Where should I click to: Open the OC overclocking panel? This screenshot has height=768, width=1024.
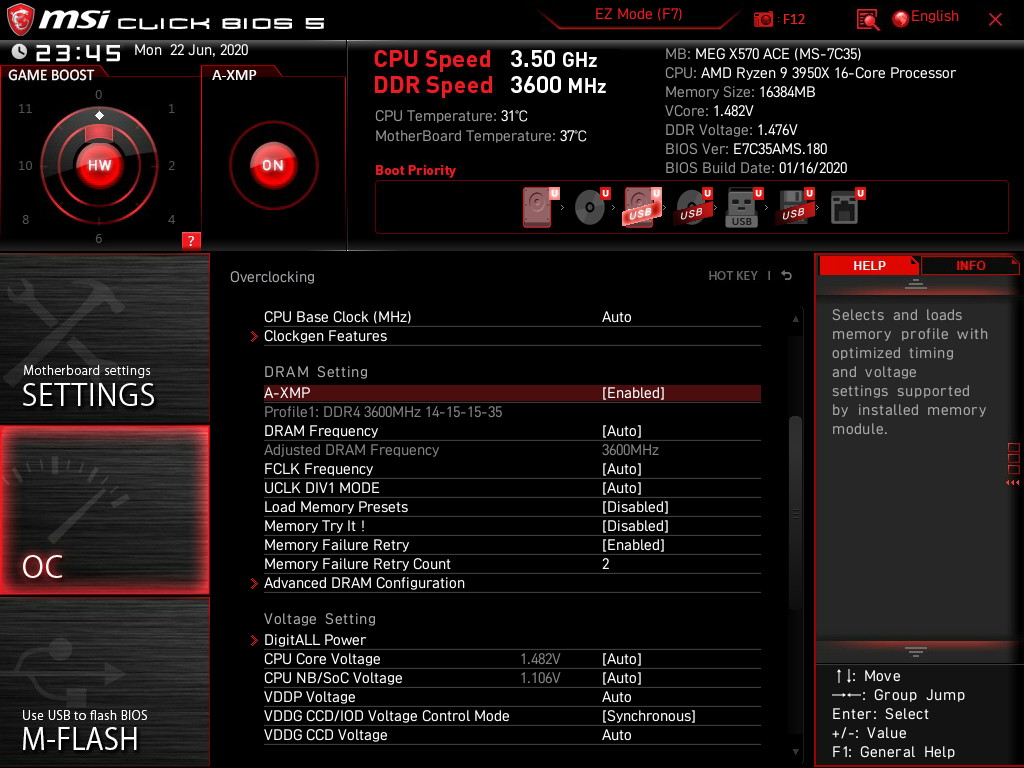104,510
